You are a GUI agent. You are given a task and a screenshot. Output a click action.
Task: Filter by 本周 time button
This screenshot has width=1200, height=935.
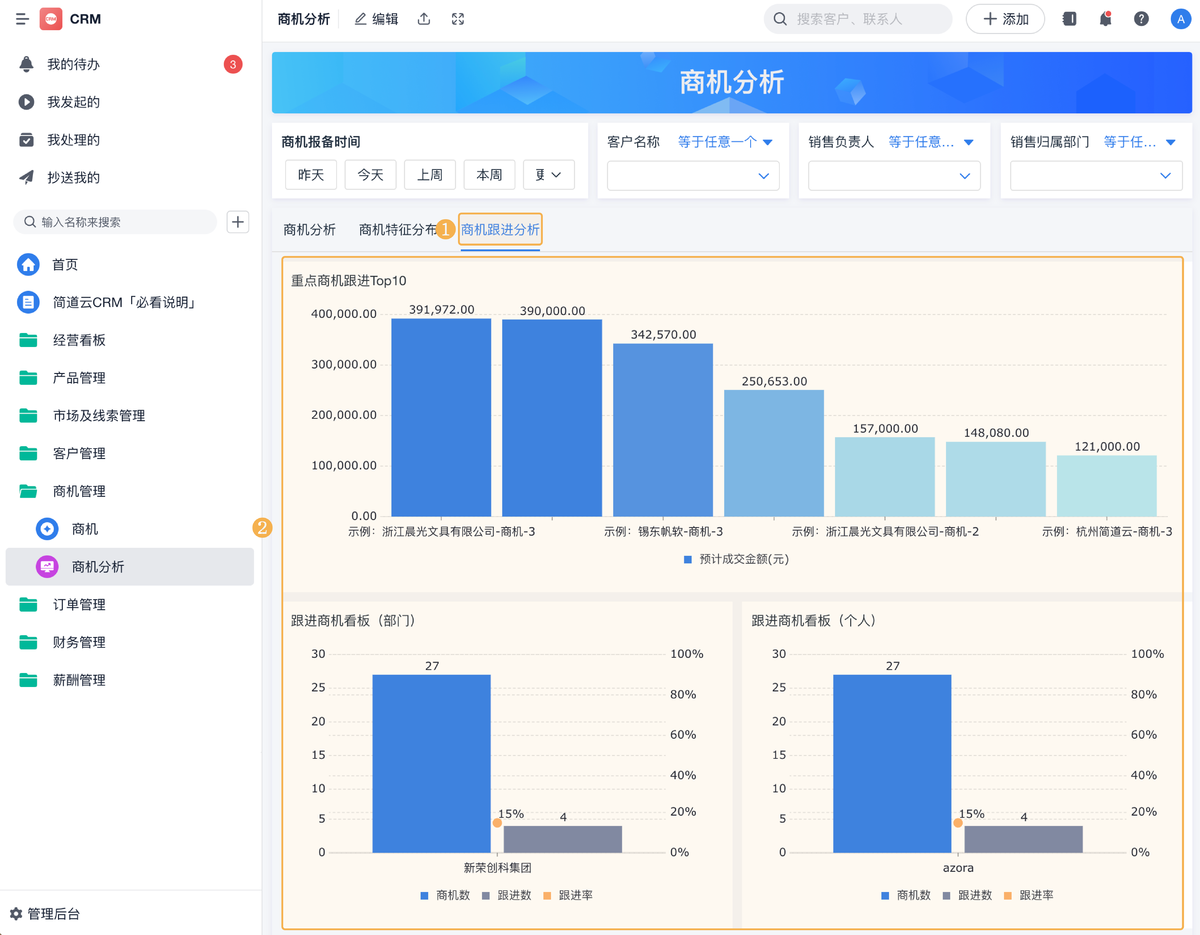[x=489, y=175]
